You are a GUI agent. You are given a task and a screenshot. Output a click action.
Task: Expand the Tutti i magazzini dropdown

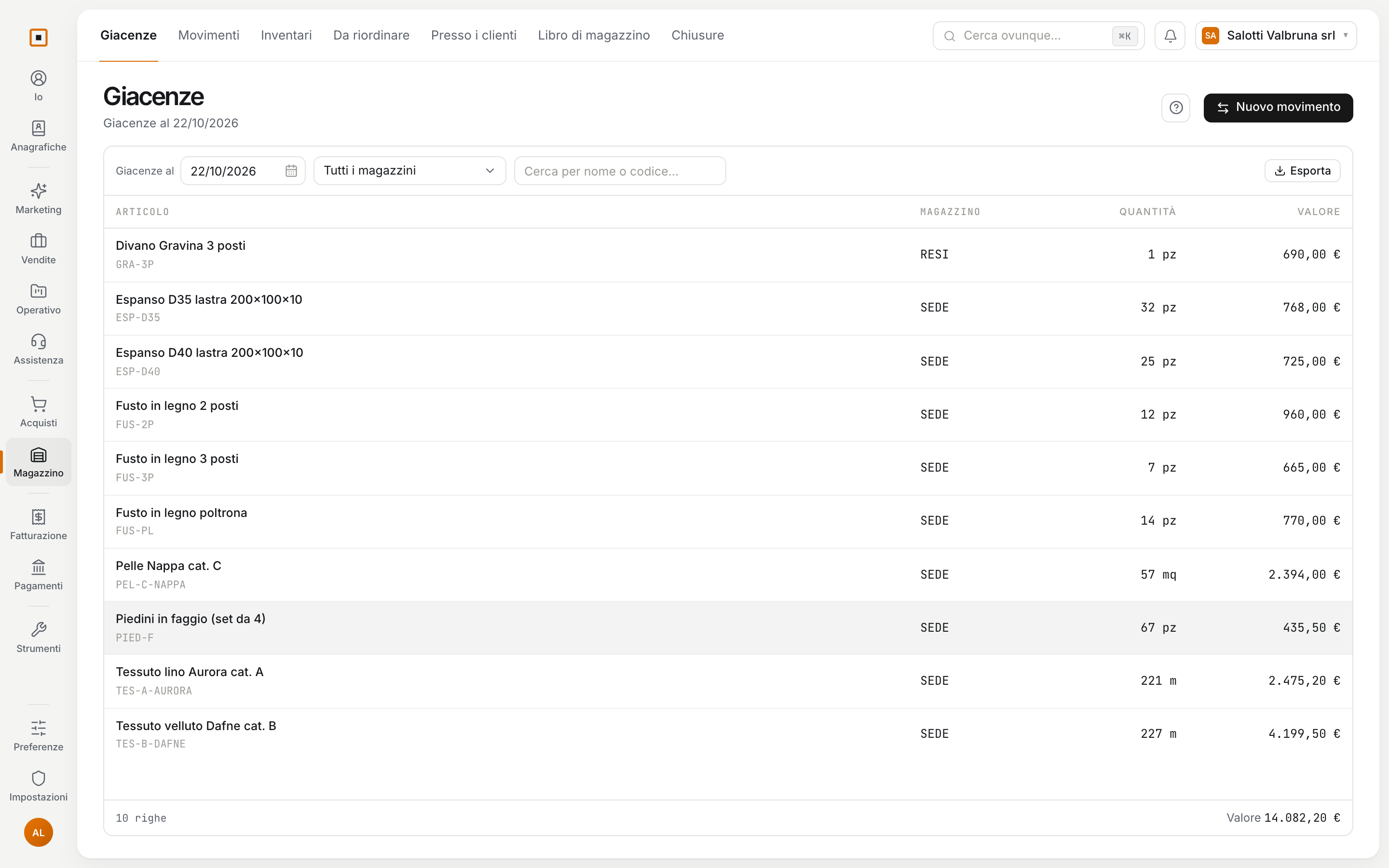[x=409, y=171]
